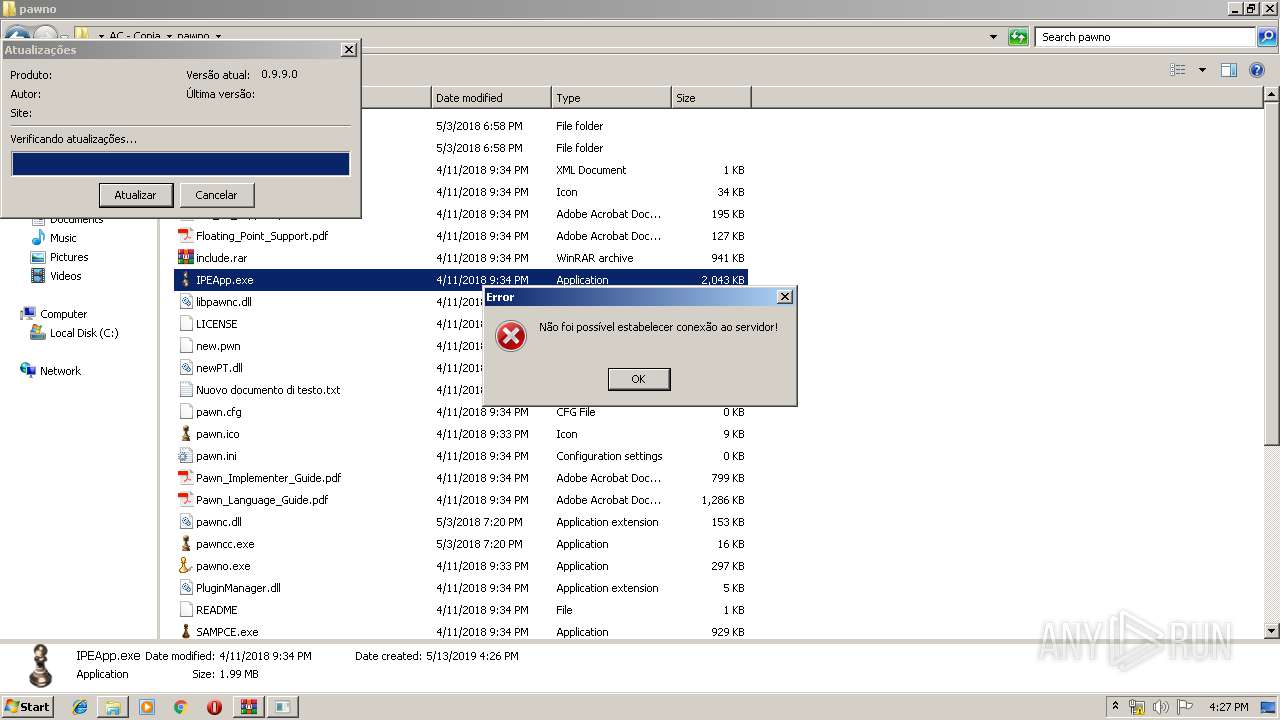This screenshot has width=1280, height=720.
Task: Open Computer in the navigation pane
Action: [63, 314]
